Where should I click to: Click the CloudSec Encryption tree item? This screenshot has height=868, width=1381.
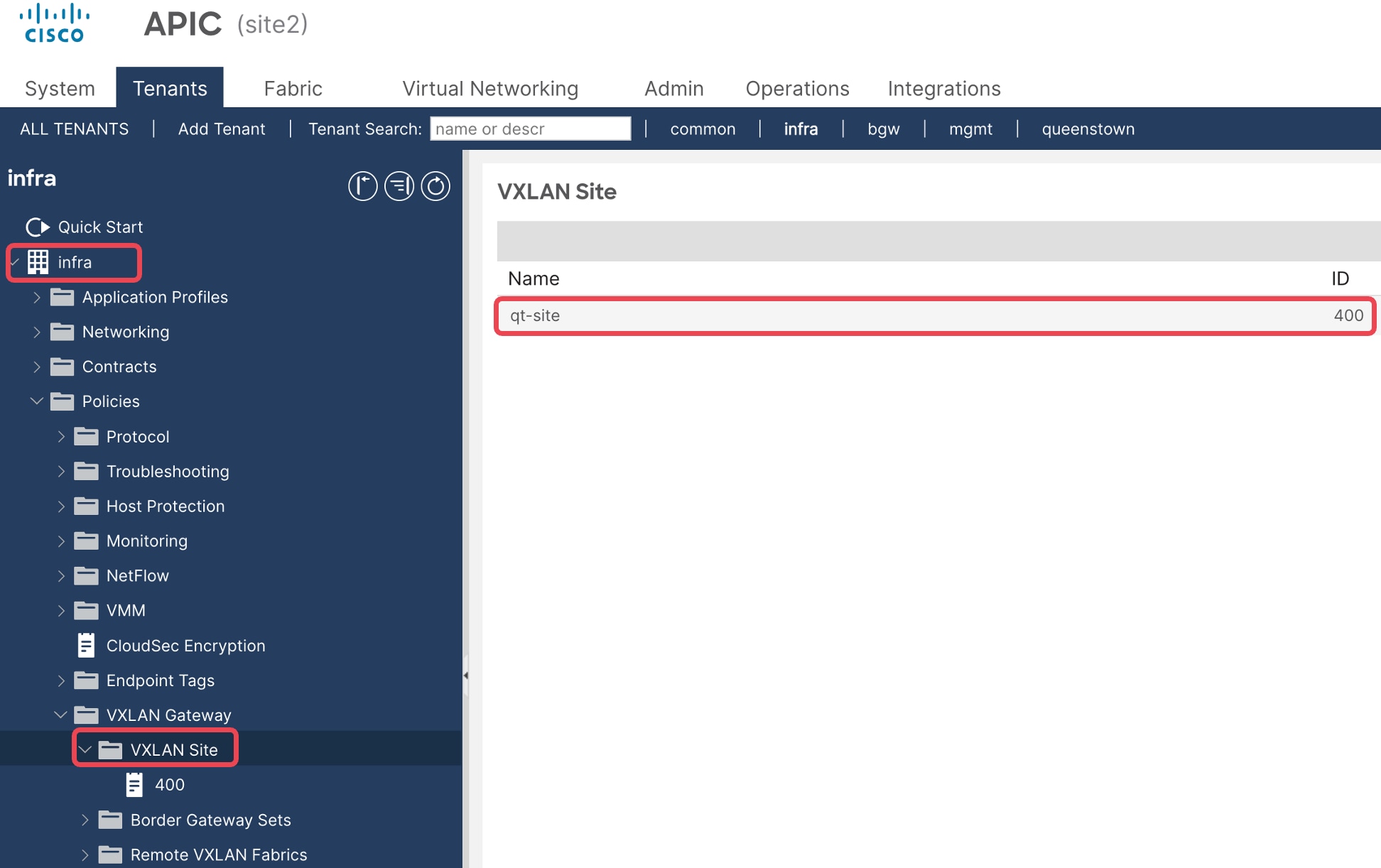click(185, 645)
